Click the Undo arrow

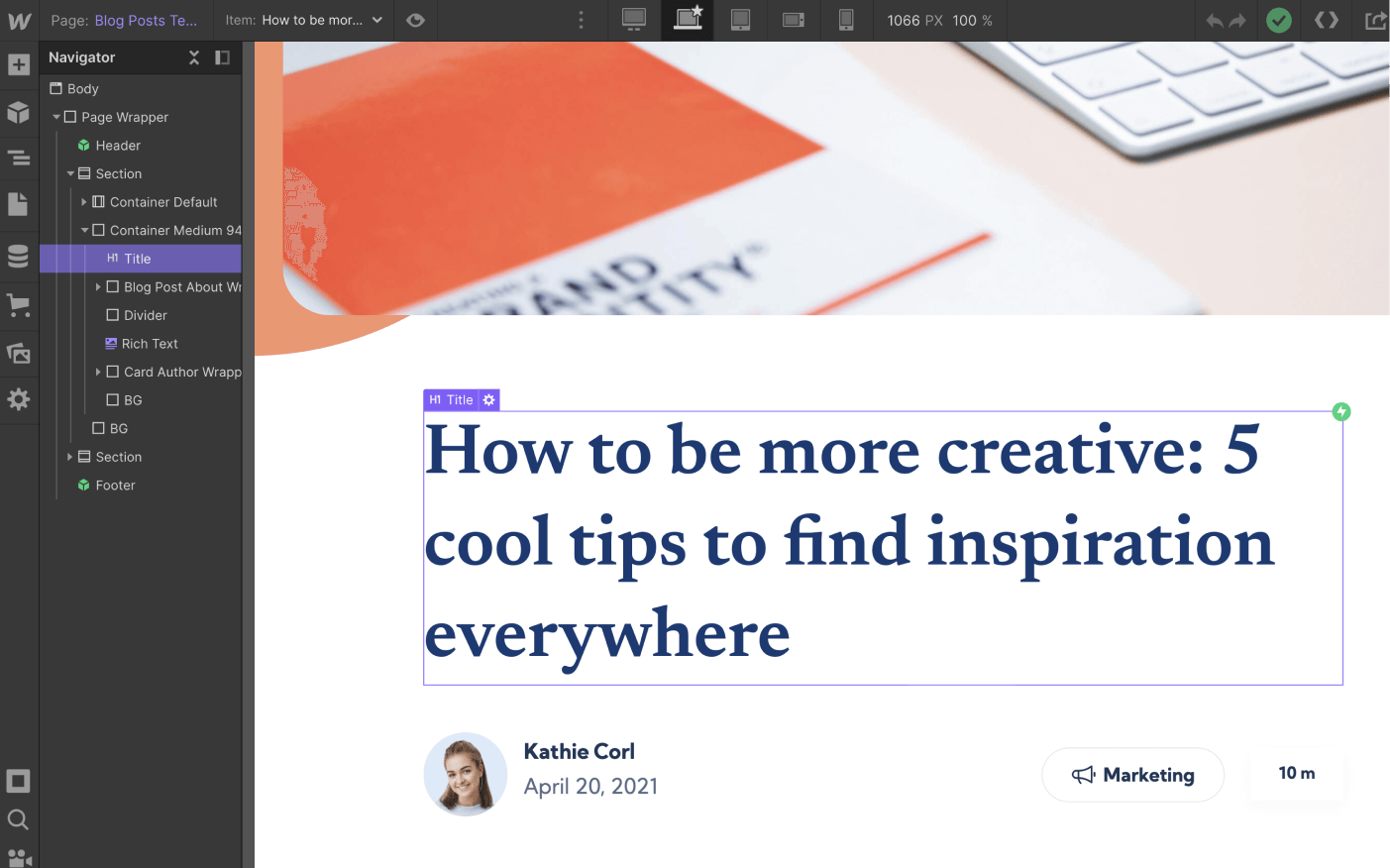click(x=1217, y=20)
